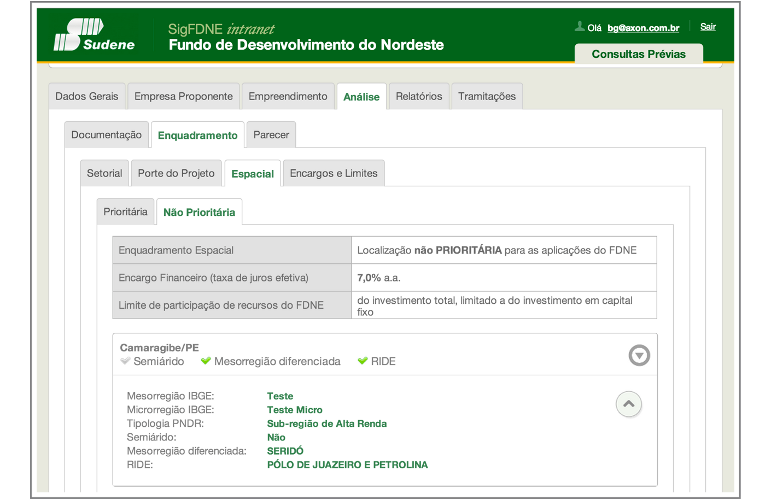Click the SERIDÓ value

click(285, 451)
